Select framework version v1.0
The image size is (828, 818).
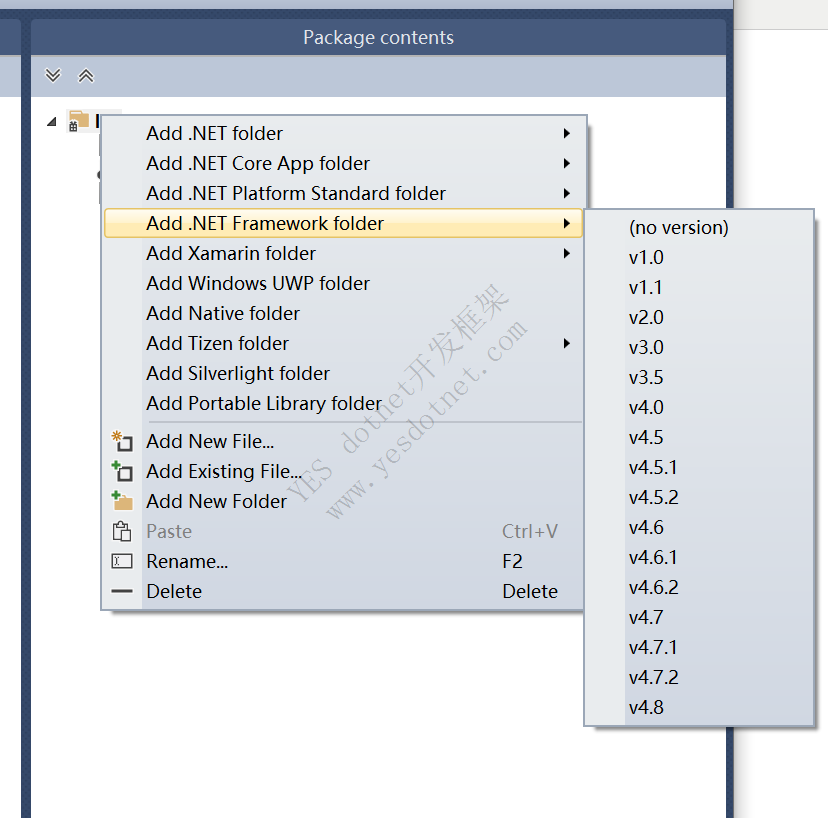coord(699,258)
